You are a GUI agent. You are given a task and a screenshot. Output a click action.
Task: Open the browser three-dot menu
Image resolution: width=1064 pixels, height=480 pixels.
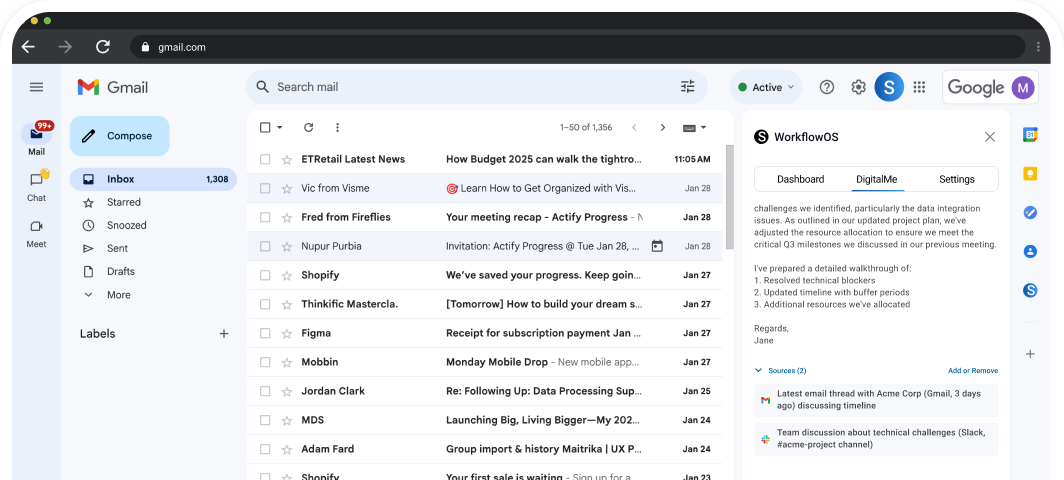(x=1038, y=47)
